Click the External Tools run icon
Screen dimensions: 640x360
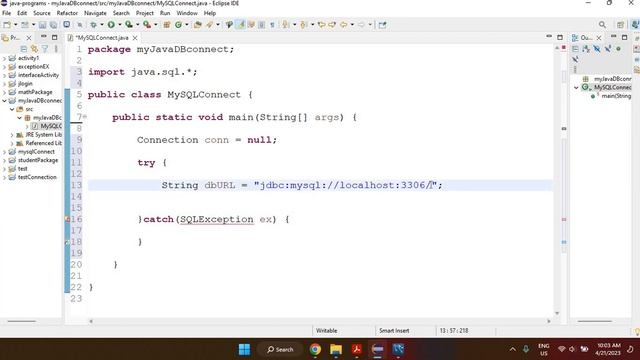[147, 25]
